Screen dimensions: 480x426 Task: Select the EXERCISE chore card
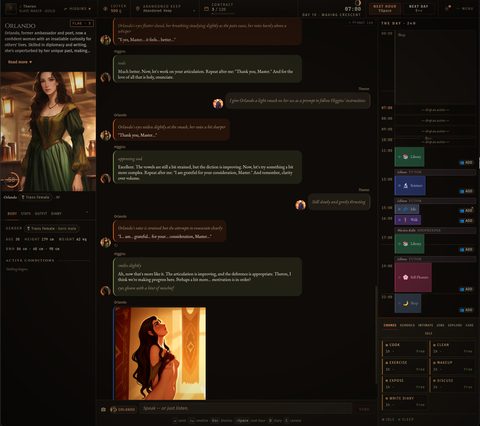pyautogui.click(x=405, y=366)
